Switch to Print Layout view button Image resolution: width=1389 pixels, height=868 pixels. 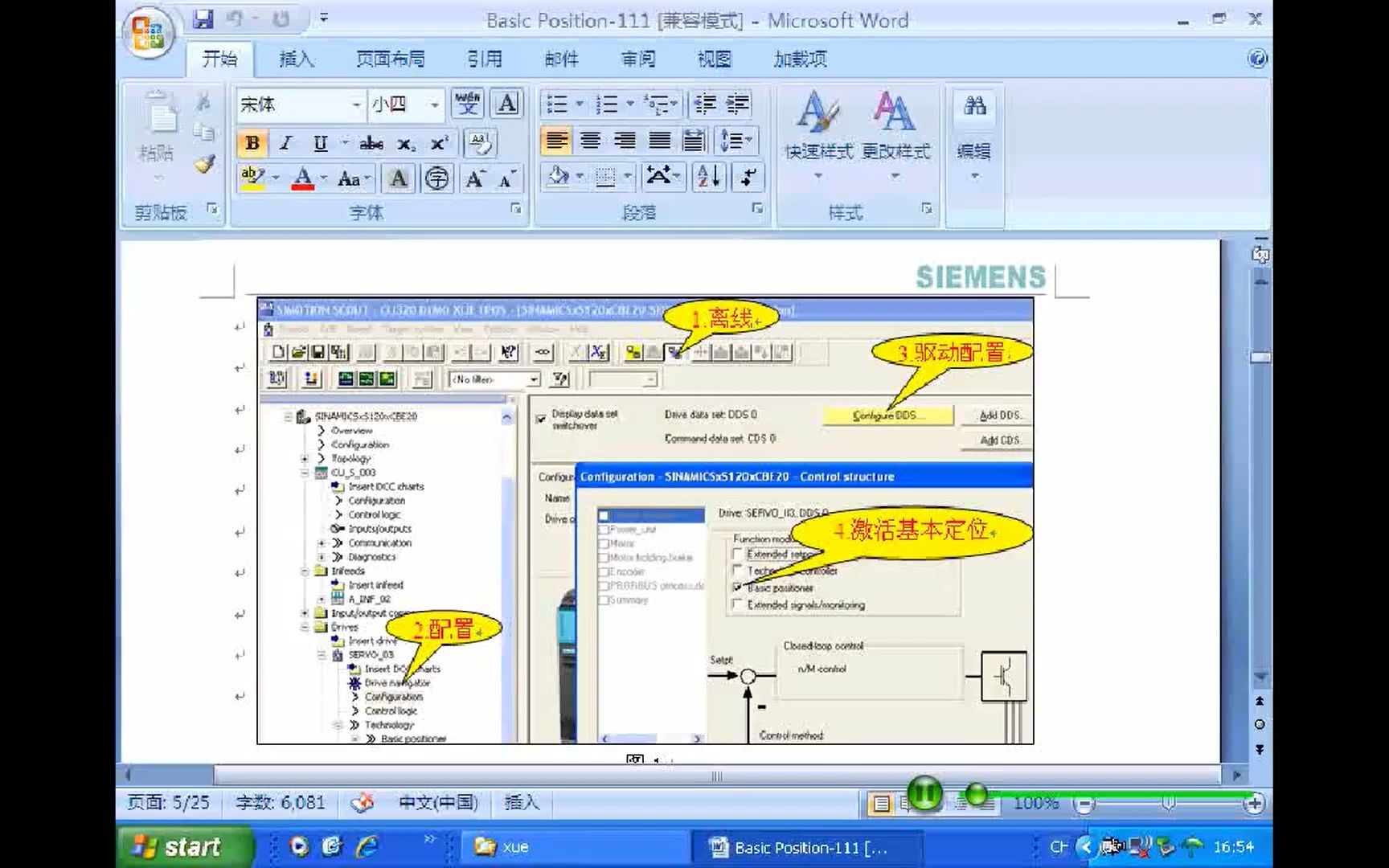pyautogui.click(x=881, y=803)
